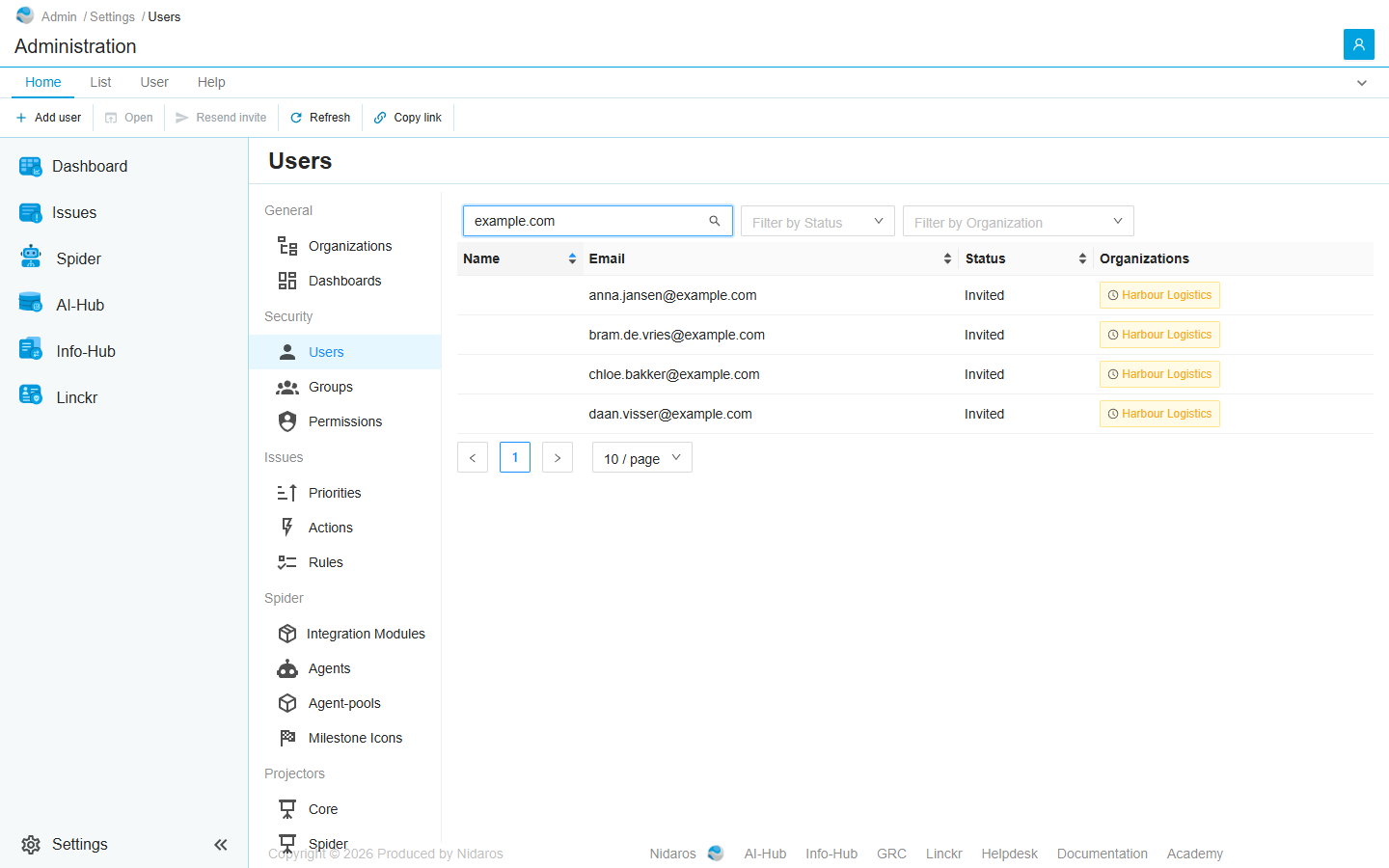
Task: Open Spider robot icon in sidebar
Action: 31,258
